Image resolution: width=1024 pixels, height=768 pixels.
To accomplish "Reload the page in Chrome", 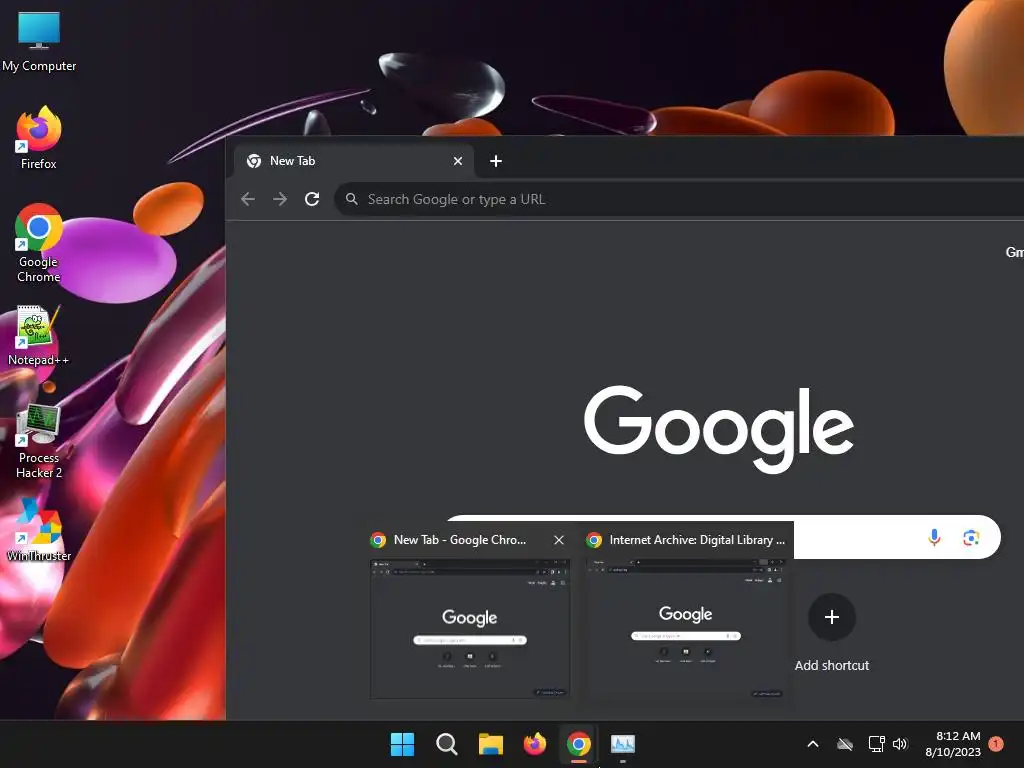I will [312, 199].
